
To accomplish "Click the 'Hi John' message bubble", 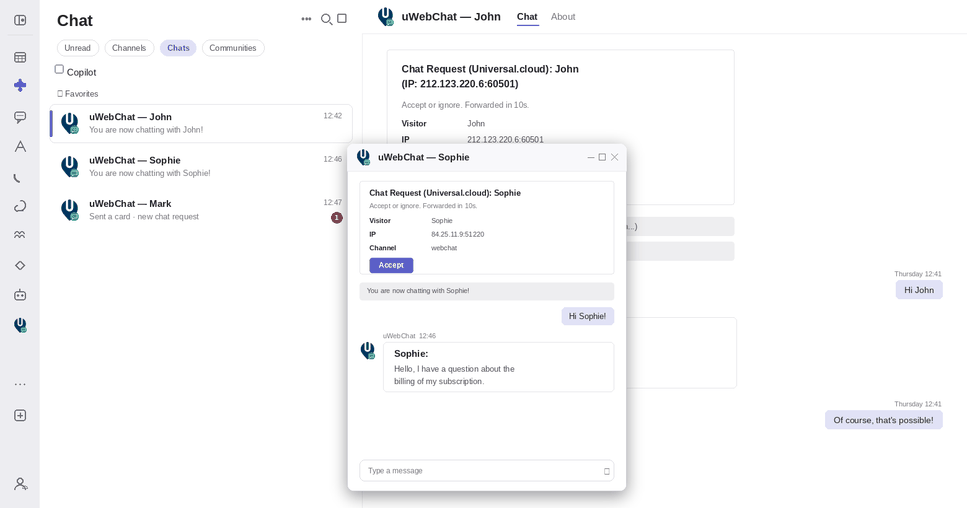I will [x=919, y=290].
